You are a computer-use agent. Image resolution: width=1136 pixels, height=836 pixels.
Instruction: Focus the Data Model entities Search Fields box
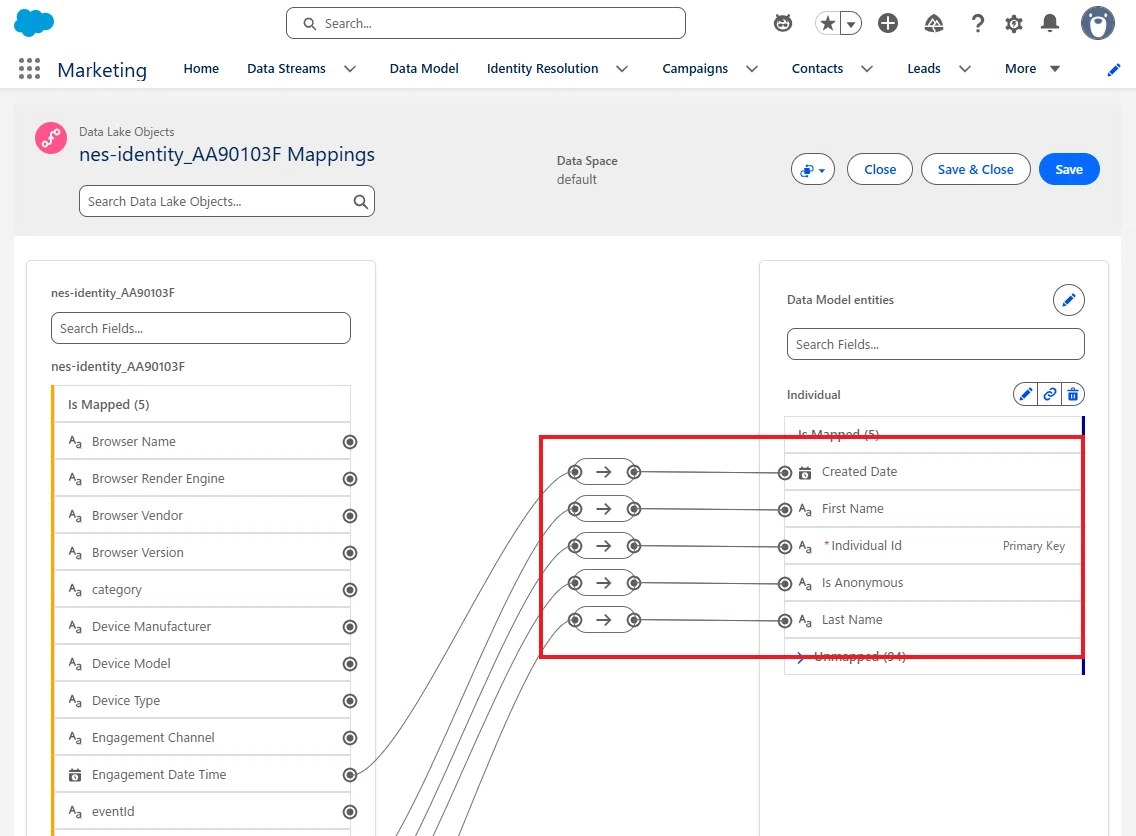click(935, 344)
